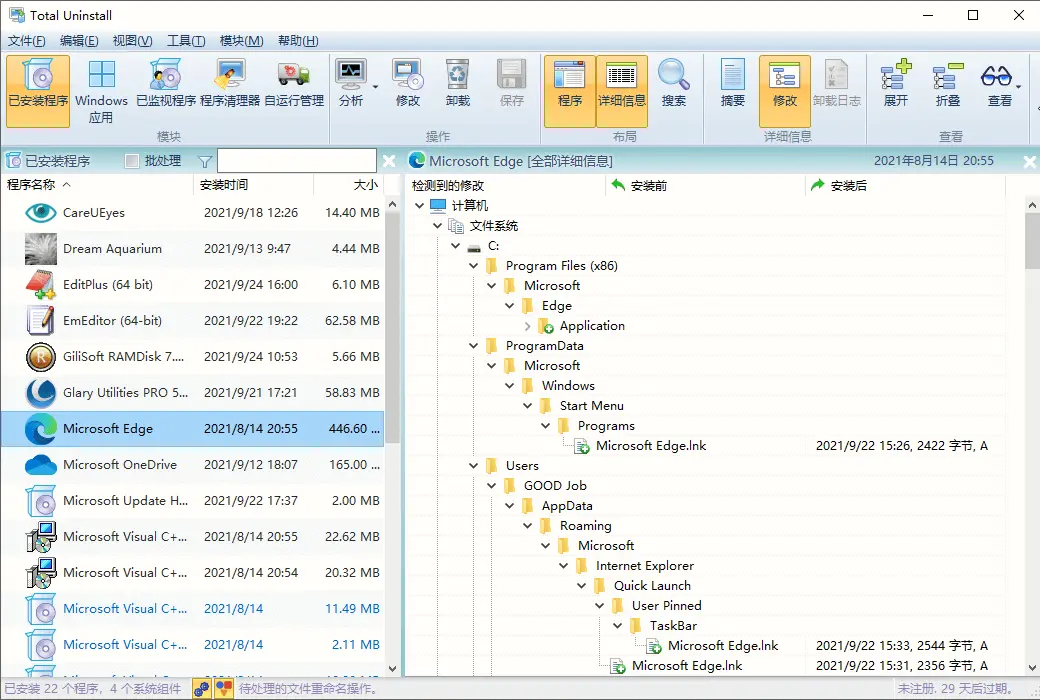1040x700 pixels.
Task: Clear the program filter with X
Action: (389, 161)
